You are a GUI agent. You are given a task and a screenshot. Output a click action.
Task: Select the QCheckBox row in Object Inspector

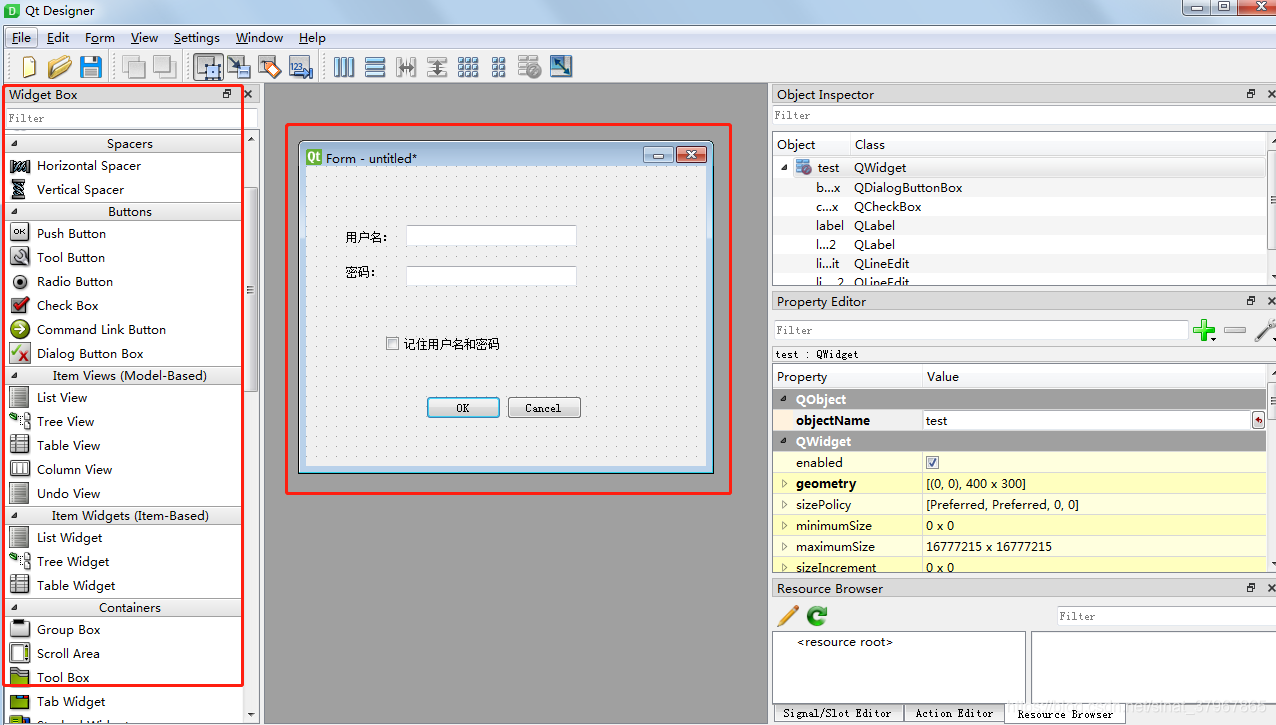click(x=1020, y=207)
